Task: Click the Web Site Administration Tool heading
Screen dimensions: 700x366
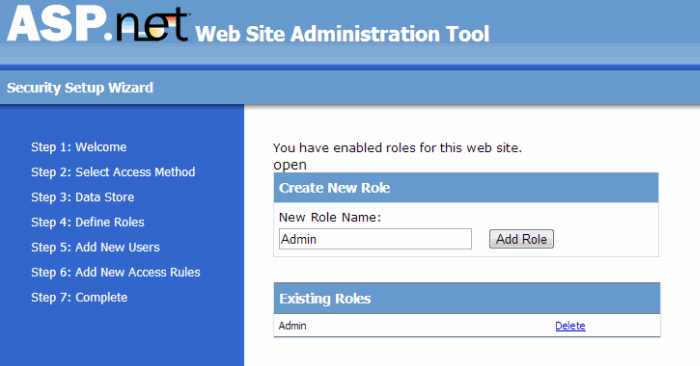Action: 342,34
